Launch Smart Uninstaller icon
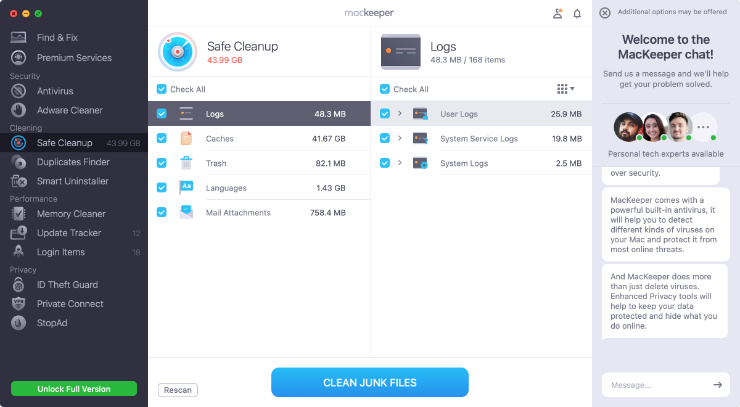 pyautogui.click(x=18, y=181)
